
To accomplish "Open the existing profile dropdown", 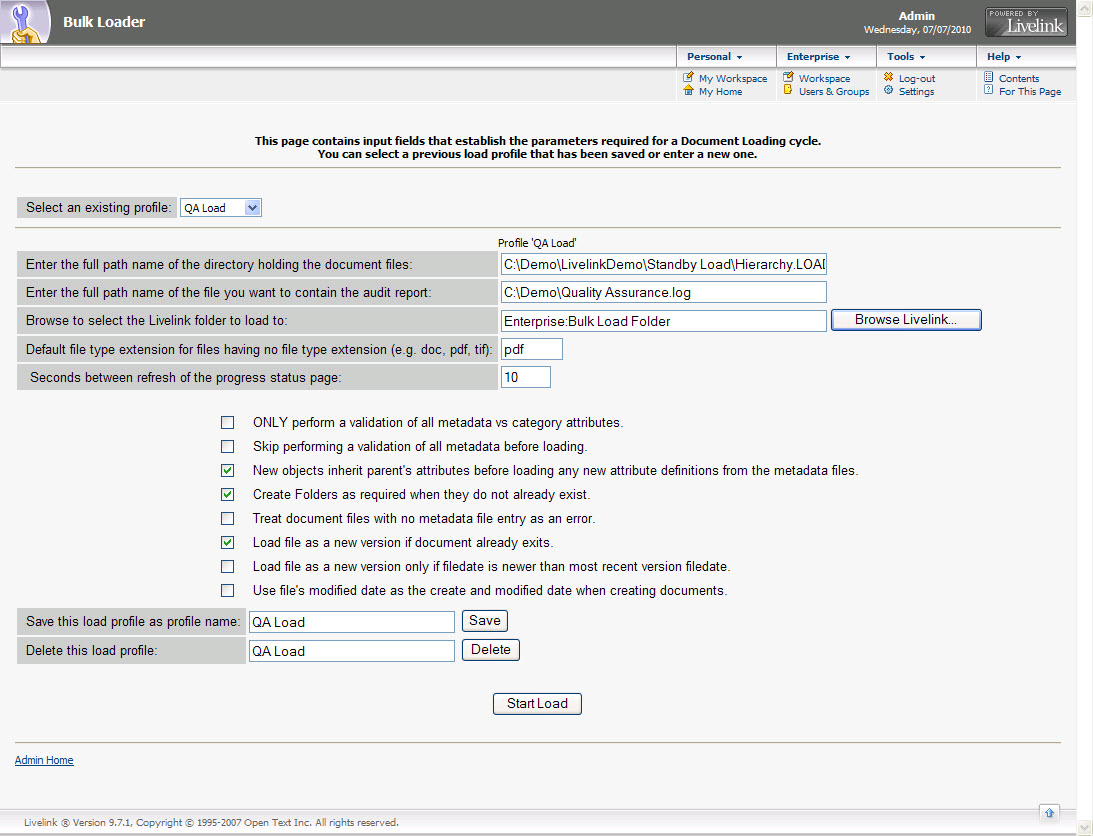I will point(220,208).
